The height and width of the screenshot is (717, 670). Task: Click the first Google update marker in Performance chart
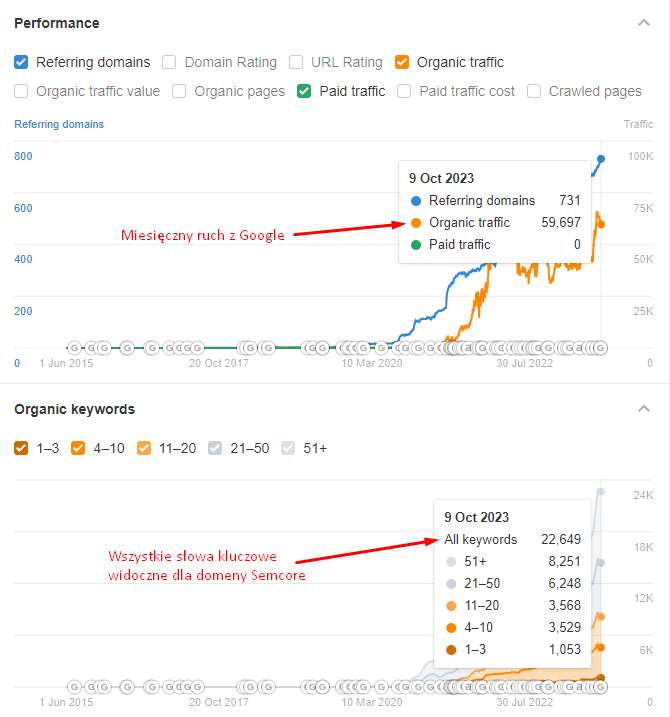(x=74, y=348)
